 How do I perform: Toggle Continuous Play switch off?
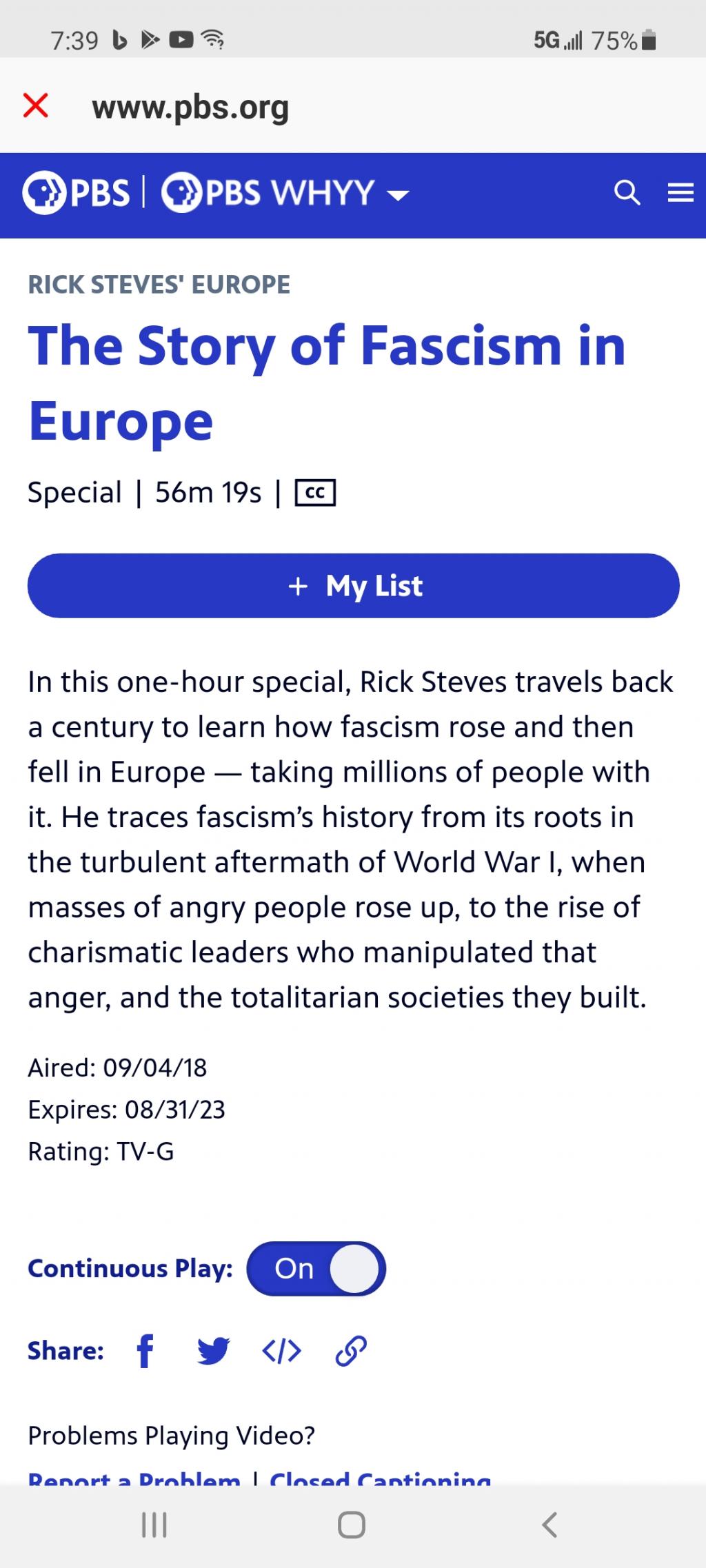pos(316,1268)
